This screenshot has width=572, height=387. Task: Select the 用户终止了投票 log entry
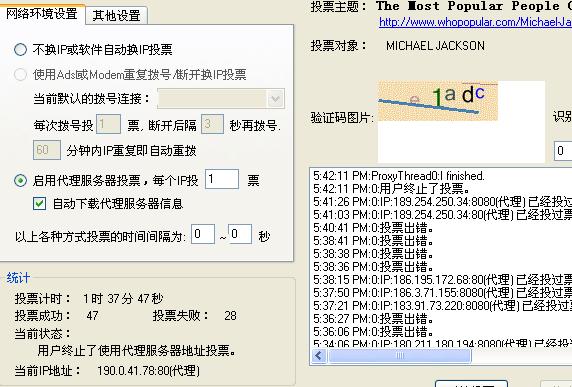(x=392, y=189)
